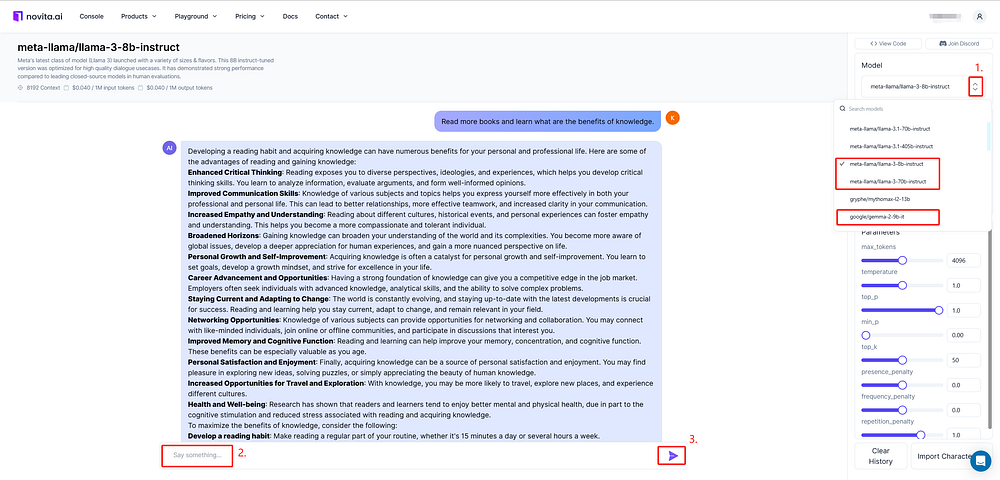Open the Model selector up-down arrows
The height and width of the screenshot is (480, 1000).
click(x=974, y=86)
